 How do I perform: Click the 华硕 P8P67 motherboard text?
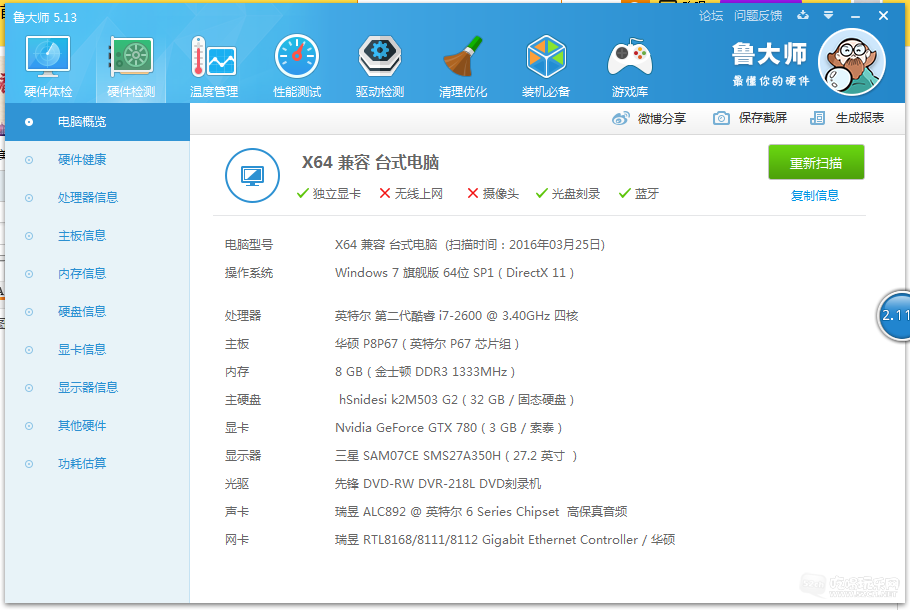[x=427, y=344]
